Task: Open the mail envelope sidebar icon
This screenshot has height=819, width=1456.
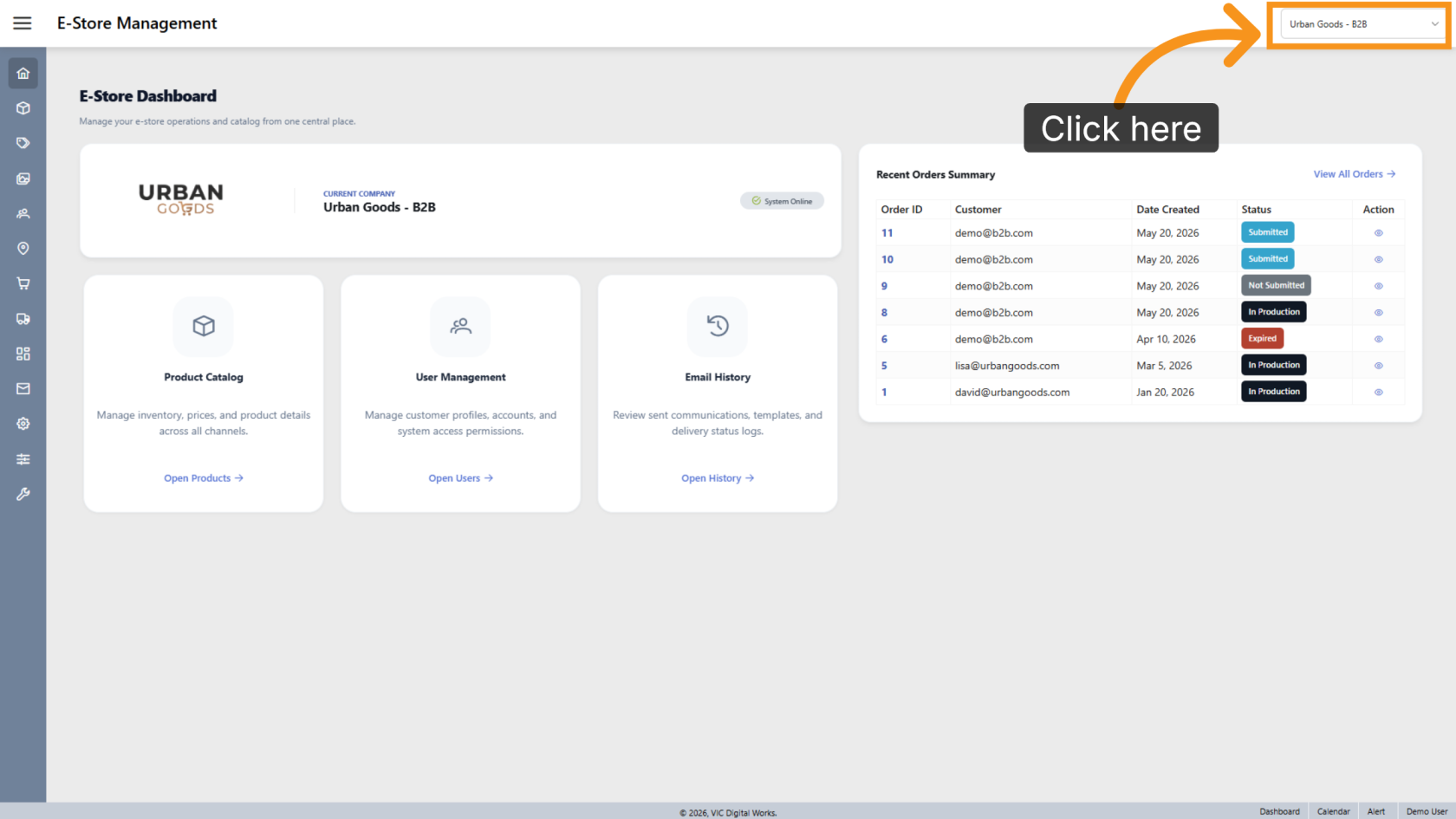Action: click(x=23, y=389)
